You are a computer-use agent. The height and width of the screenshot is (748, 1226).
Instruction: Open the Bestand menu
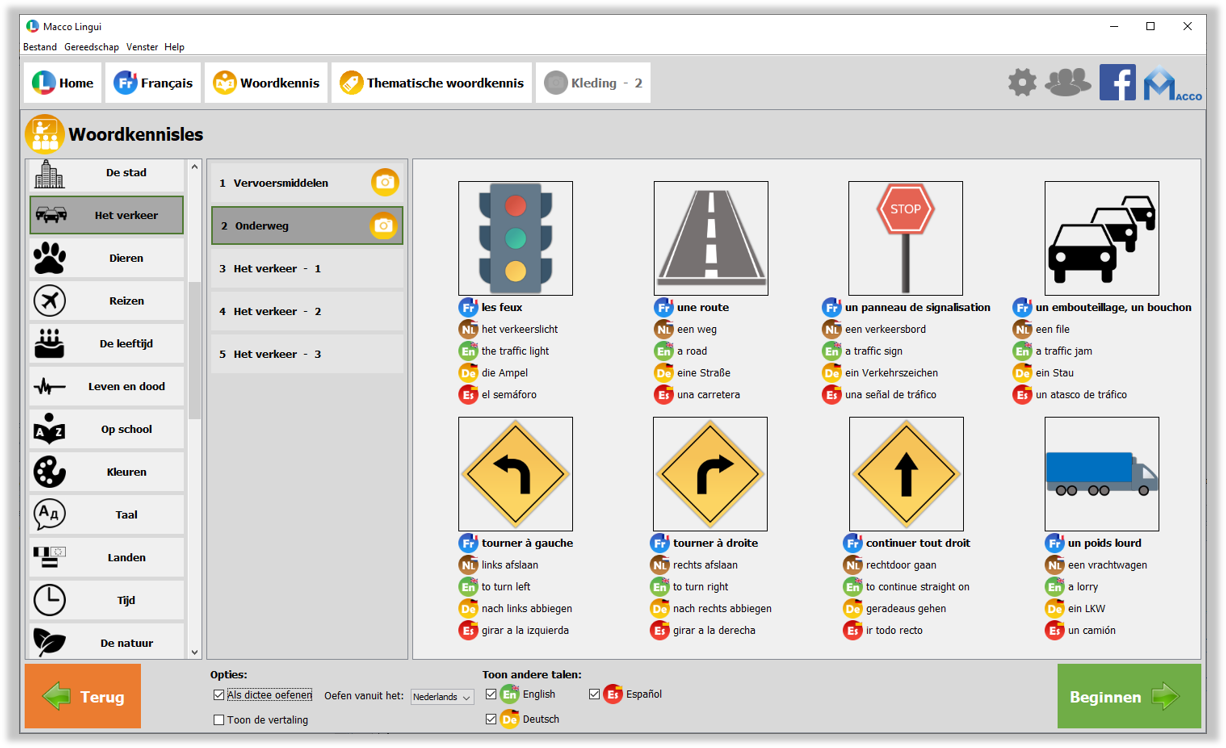click(40, 47)
